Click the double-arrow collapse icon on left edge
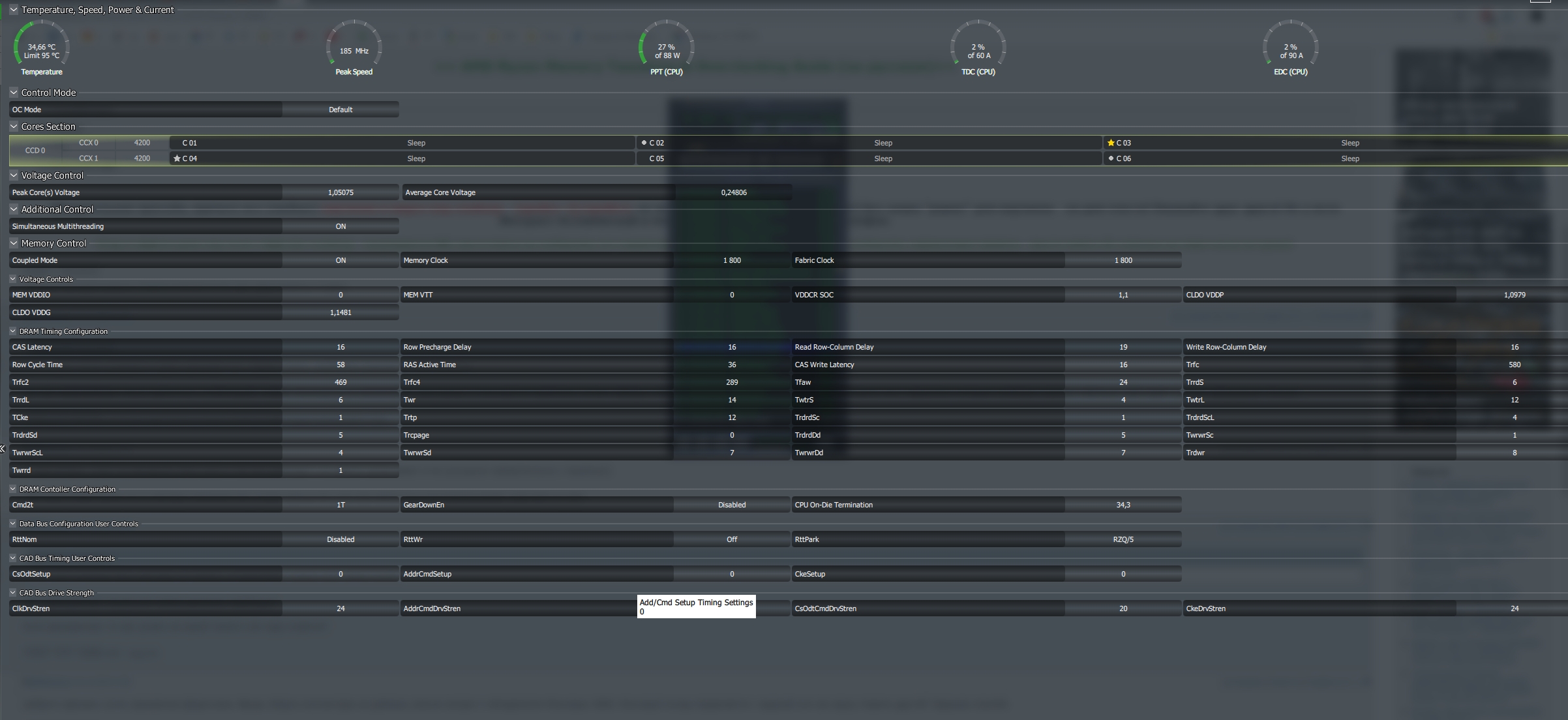Image resolution: width=1568 pixels, height=720 pixels. 3,449
